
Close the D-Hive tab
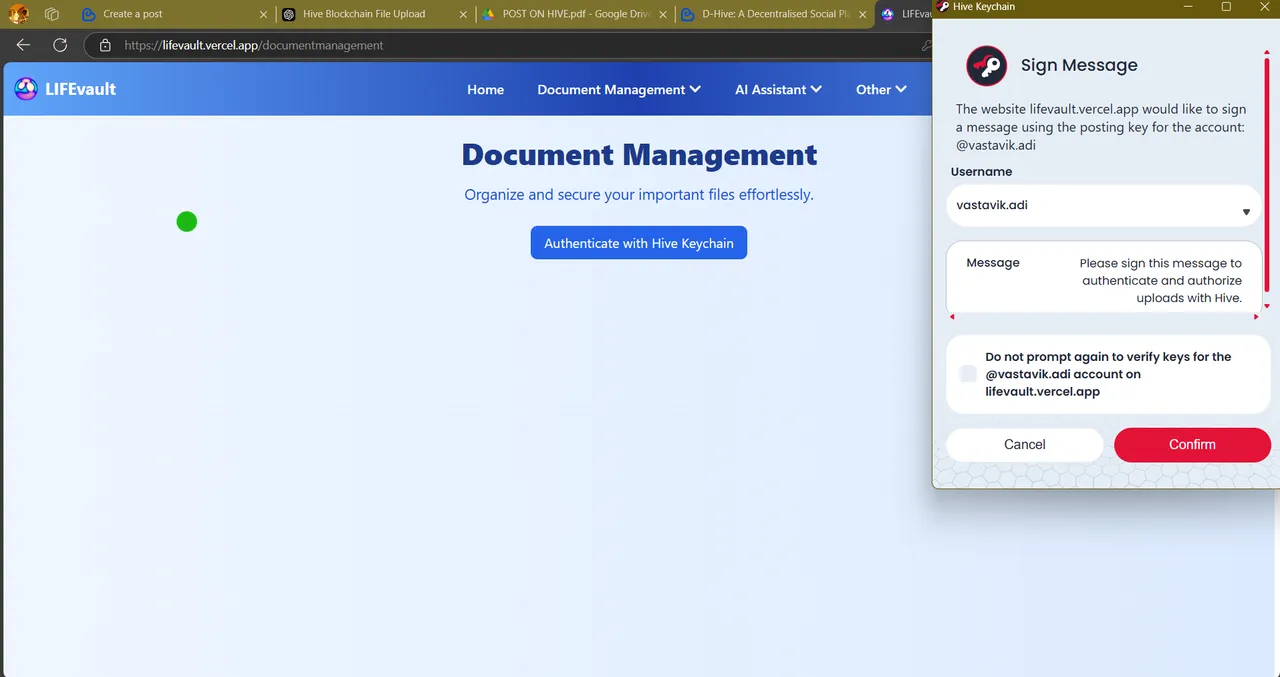point(861,14)
